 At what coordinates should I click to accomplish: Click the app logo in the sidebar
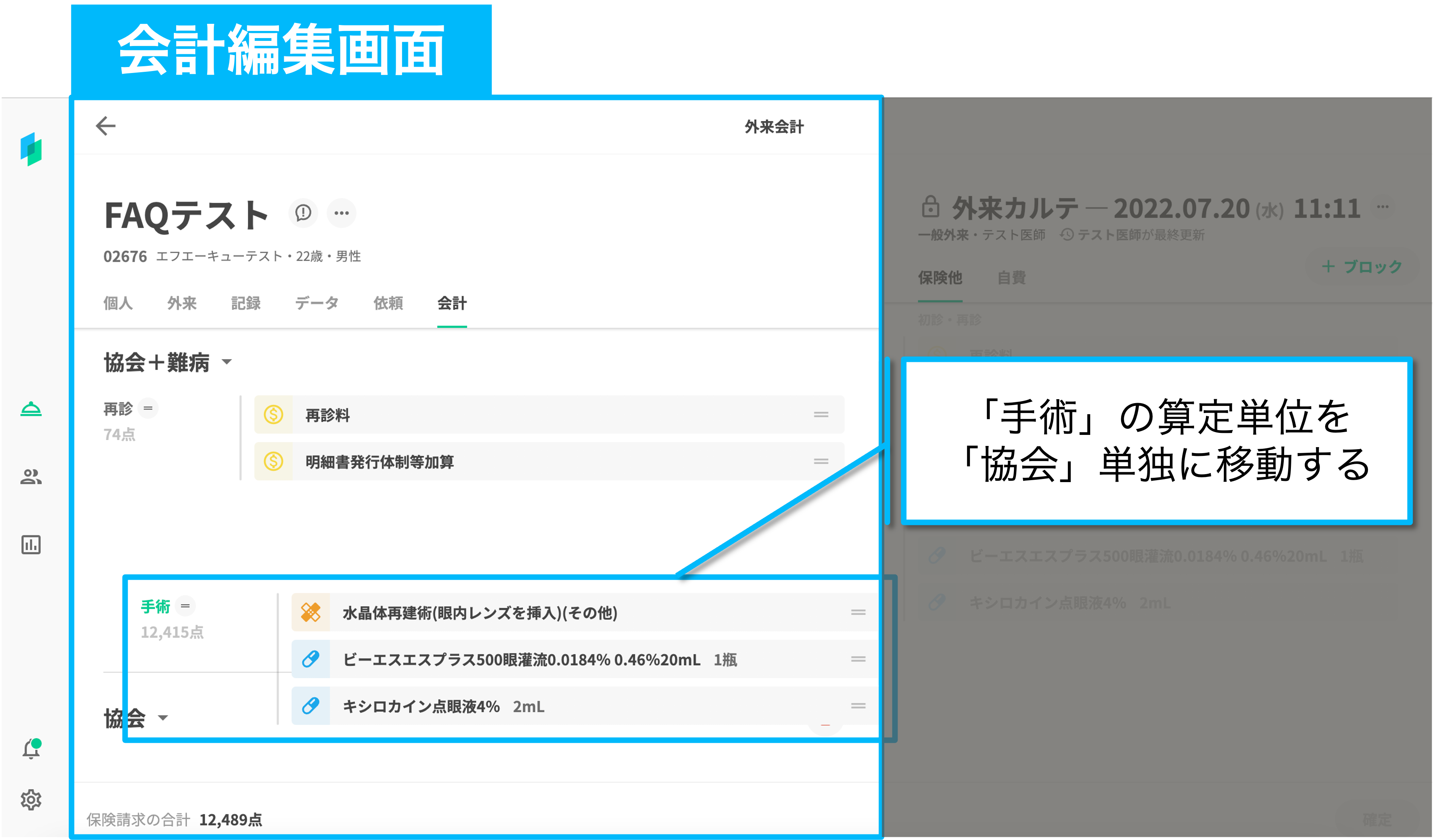[x=31, y=149]
